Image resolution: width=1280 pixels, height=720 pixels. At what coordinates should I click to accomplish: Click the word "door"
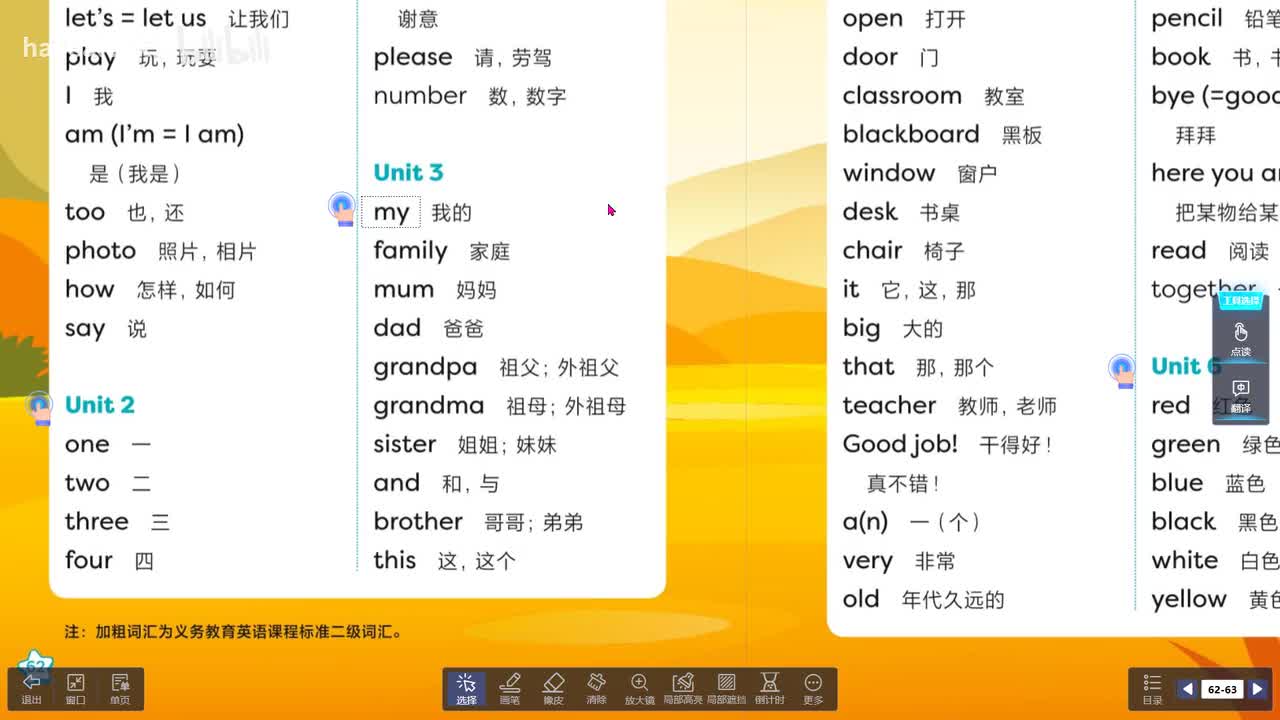870,57
